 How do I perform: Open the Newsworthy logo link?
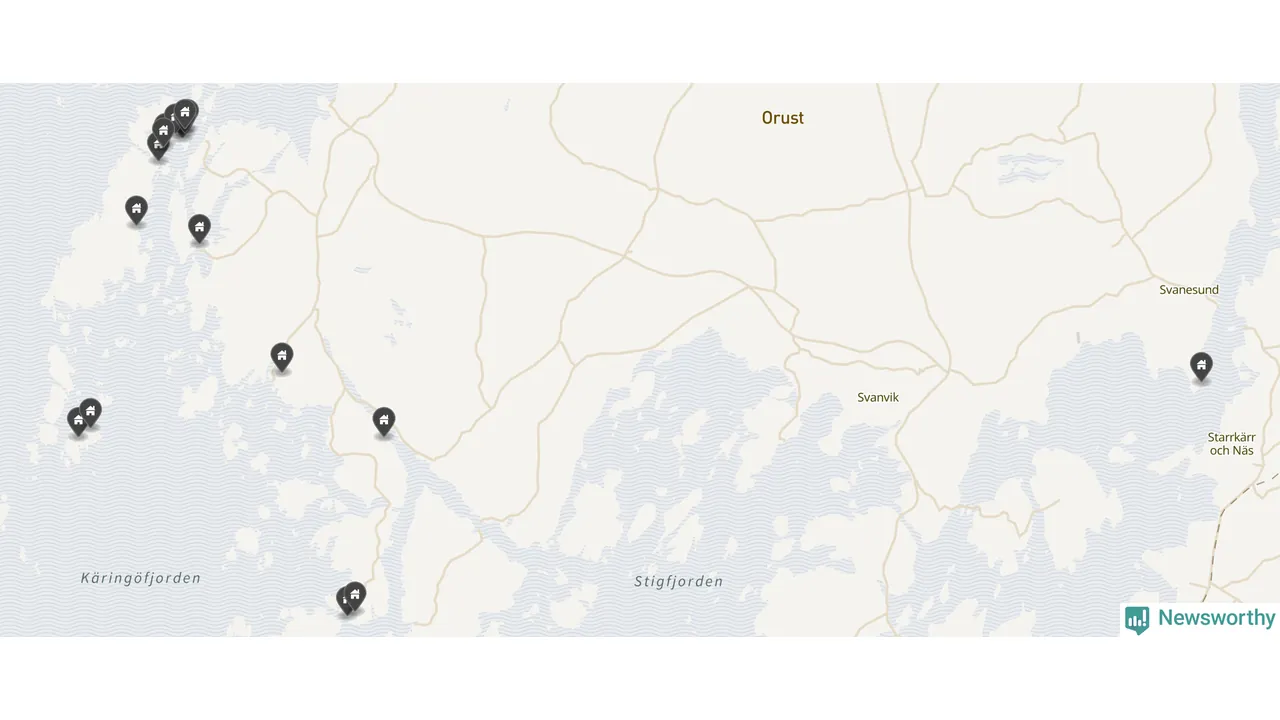click(1200, 619)
